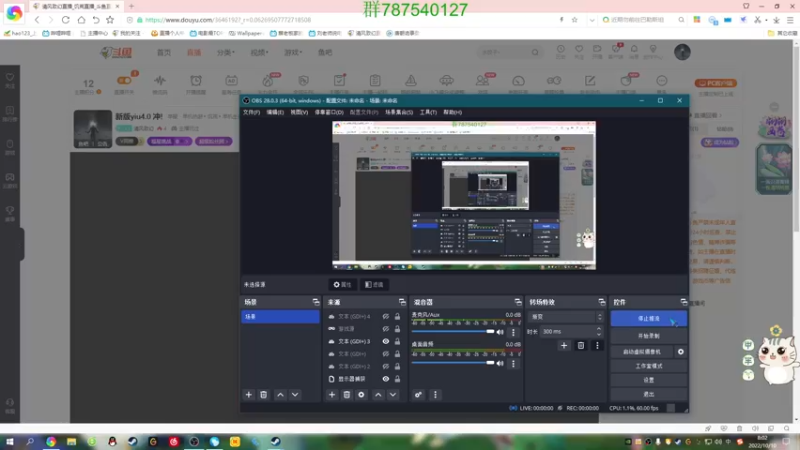Open source properties gear in Sources toolbar
The height and width of the screenshot is (450, 800).
click(x=361, y=394)
